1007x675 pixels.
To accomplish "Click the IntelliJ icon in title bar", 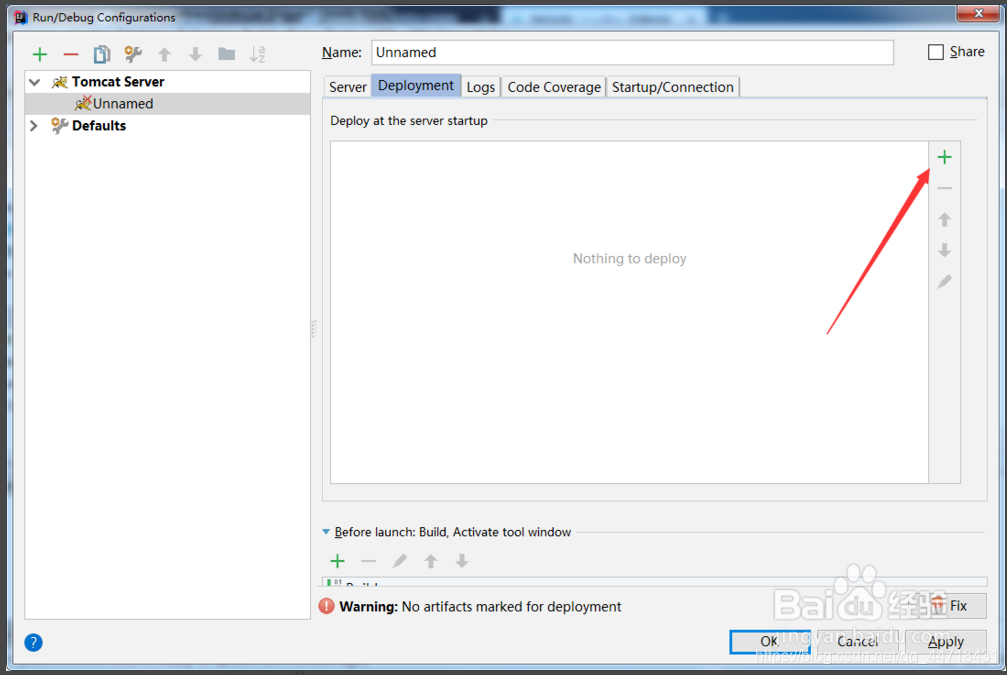I will 21,17.
